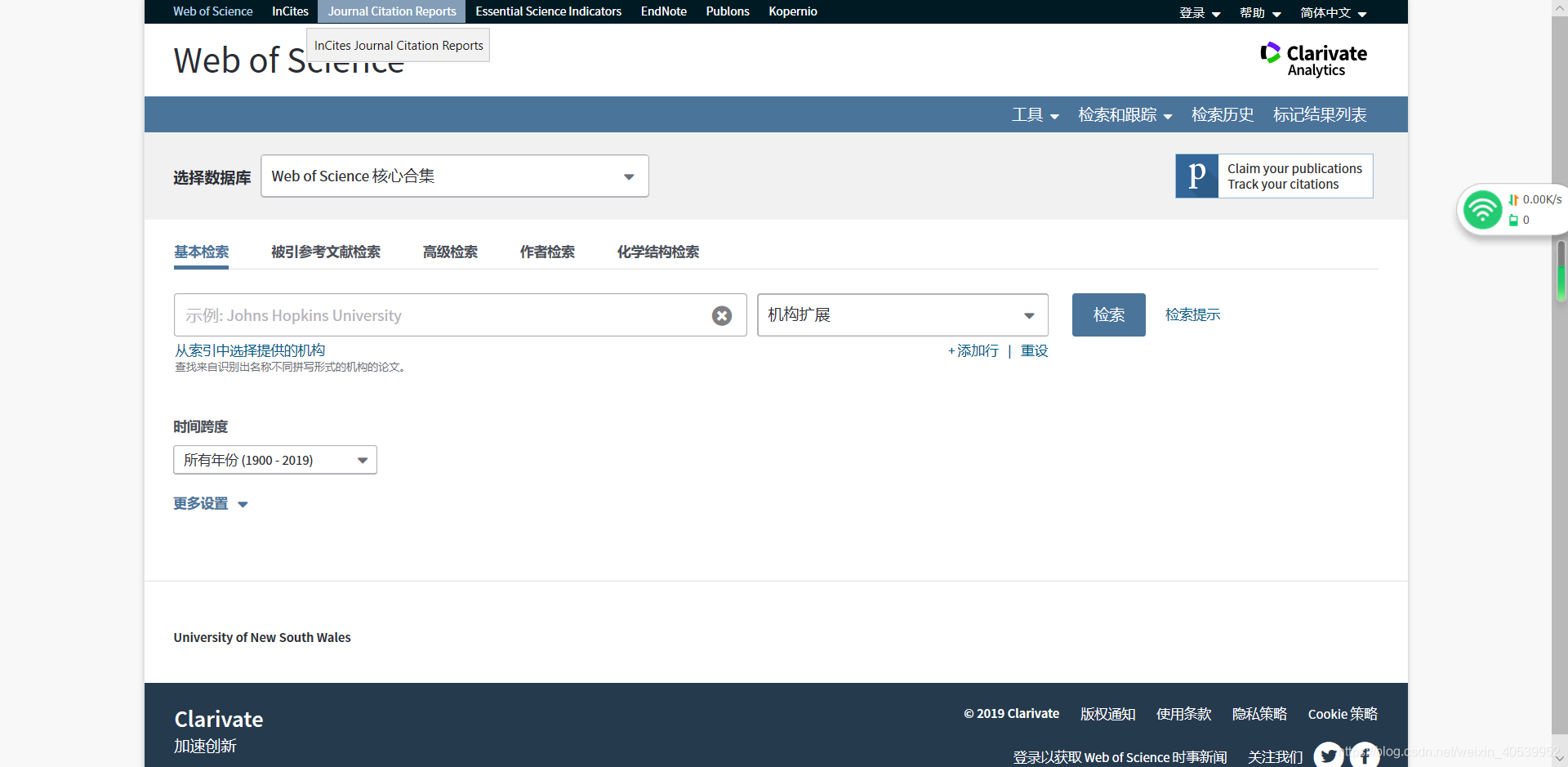Open the 帮助 dropdown
The height and width of the screenshot is (767, 1568).
pos(1260,13)
